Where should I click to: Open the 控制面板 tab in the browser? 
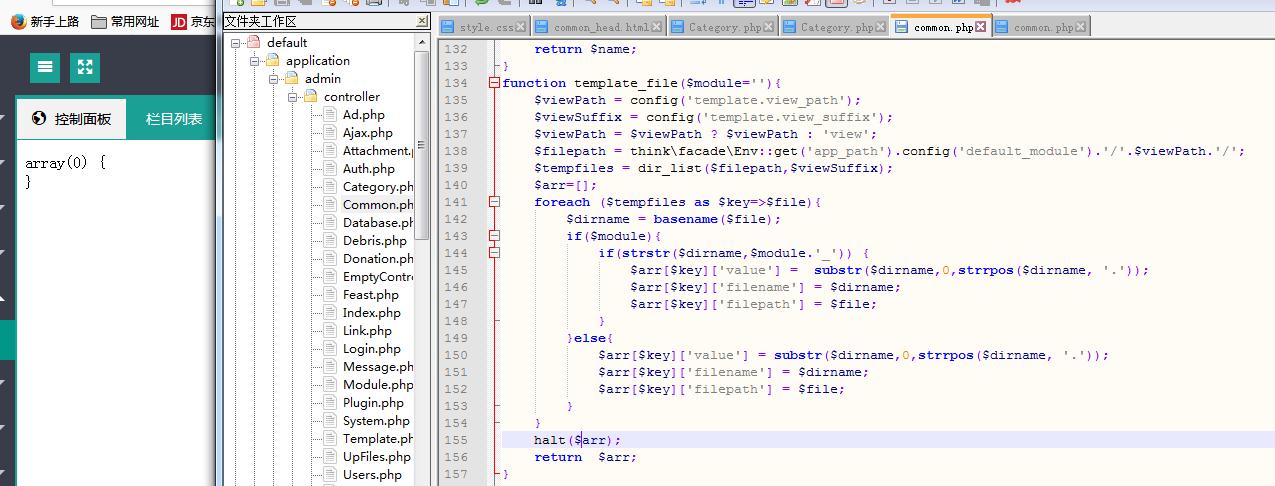click(71, 119)
